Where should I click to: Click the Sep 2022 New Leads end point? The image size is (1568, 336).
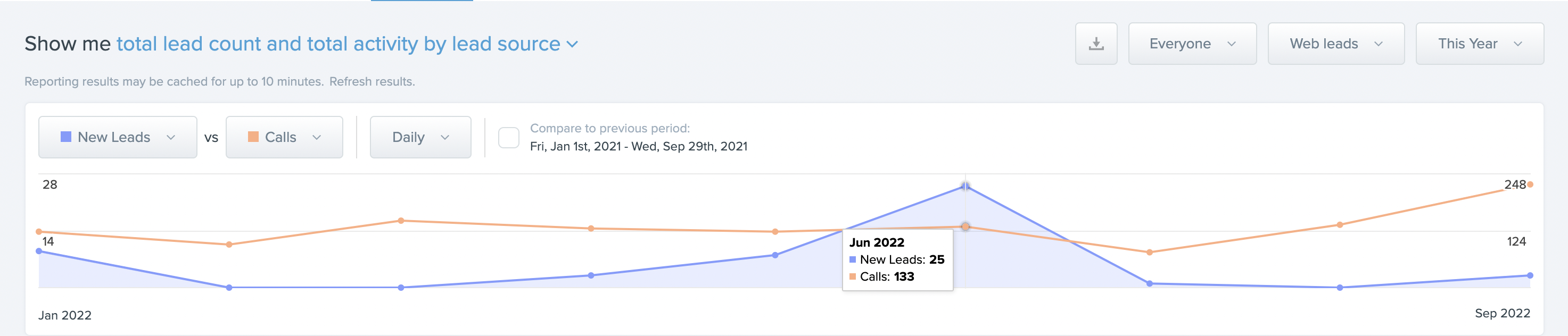(x=1530, y=275)
